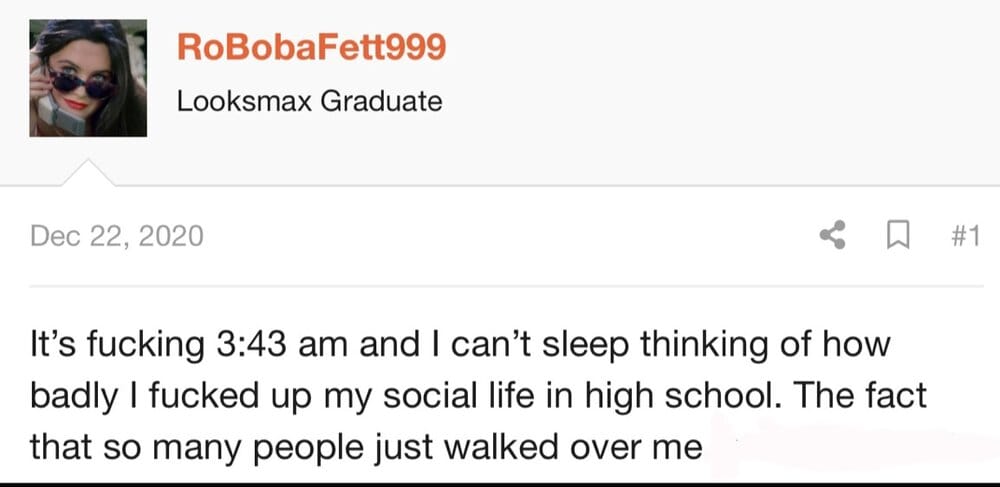Screen dimensions: 1000x487
Task: Click the speech-bubble pointer below the avatar
Action: 89,173
